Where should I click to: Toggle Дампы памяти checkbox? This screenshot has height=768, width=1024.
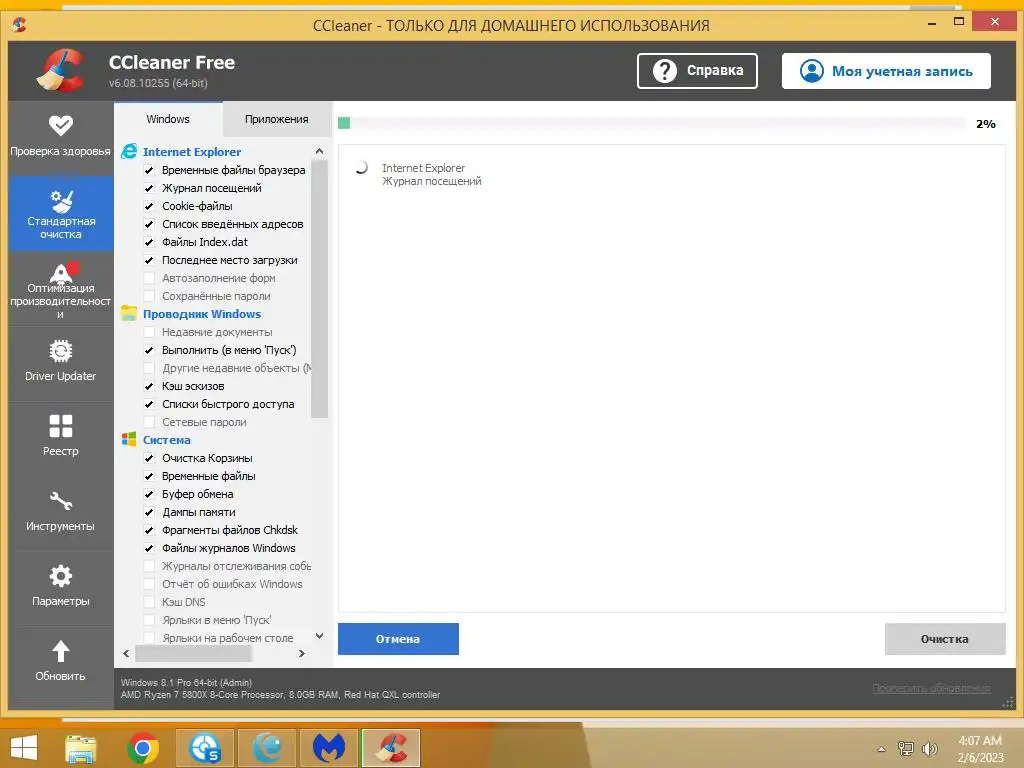pos(149,512)
